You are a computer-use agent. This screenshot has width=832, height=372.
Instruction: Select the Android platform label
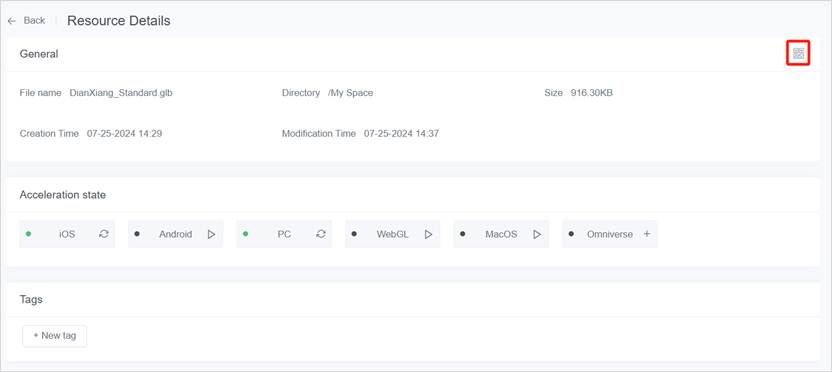pos(176,234)
